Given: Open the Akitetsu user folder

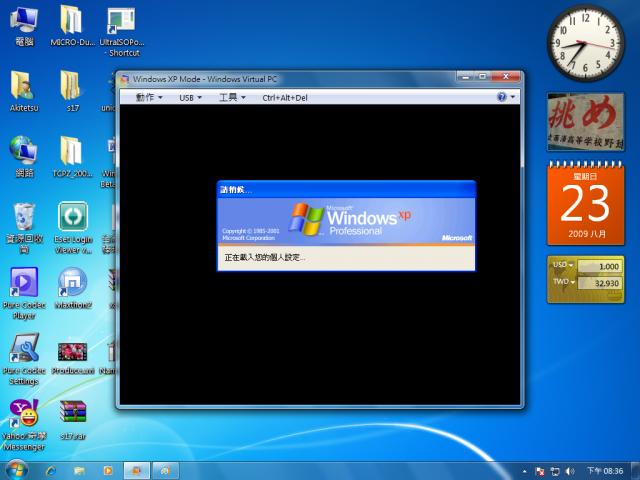Looking at the screenshot, I should [x=24, y=91].
